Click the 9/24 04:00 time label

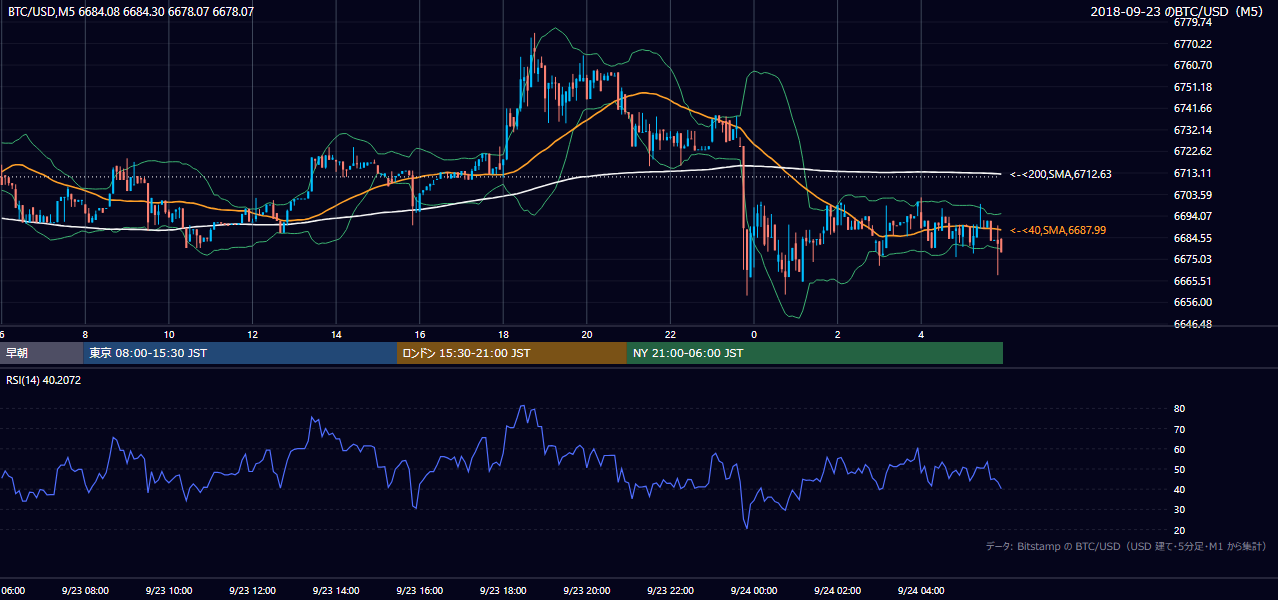point(922,591)
